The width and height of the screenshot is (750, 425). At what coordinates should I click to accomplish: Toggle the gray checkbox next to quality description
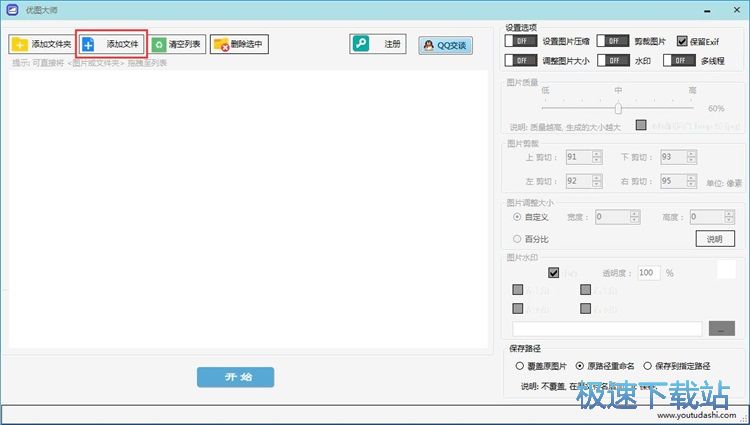[x=641, y=125]
